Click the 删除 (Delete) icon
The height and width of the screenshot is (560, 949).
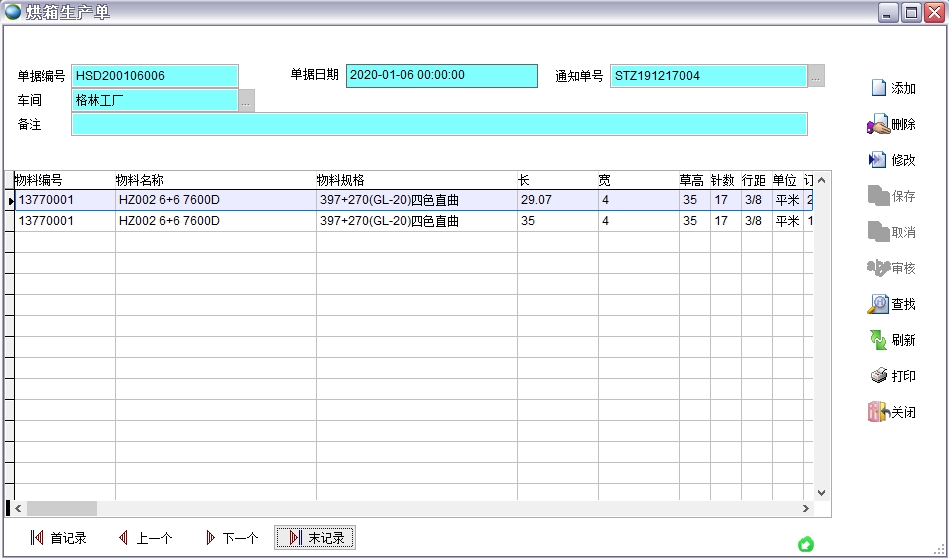(x=878, y=125)
